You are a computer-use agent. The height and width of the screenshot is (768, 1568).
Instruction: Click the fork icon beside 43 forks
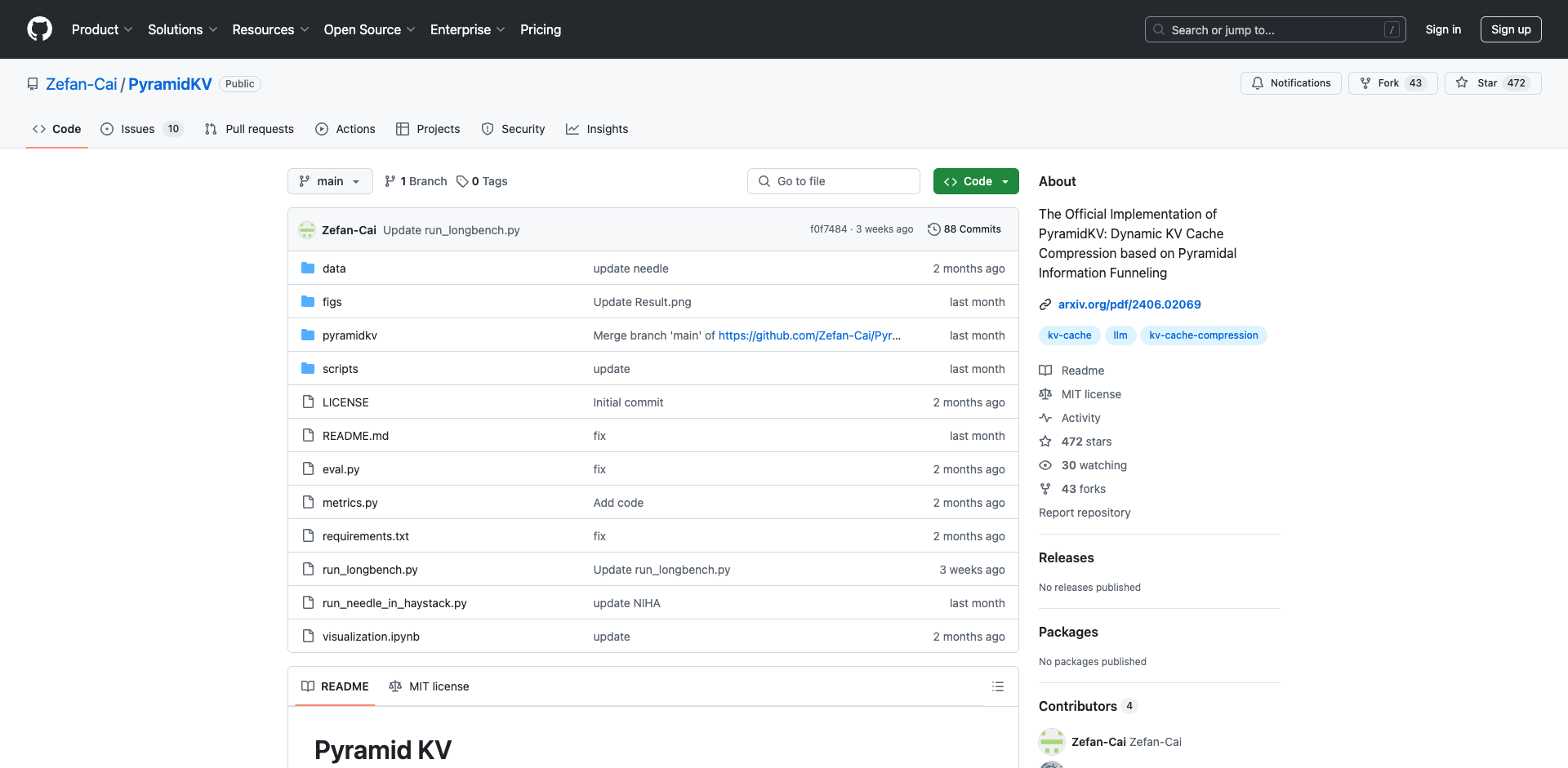click(x=1045, y=489)
